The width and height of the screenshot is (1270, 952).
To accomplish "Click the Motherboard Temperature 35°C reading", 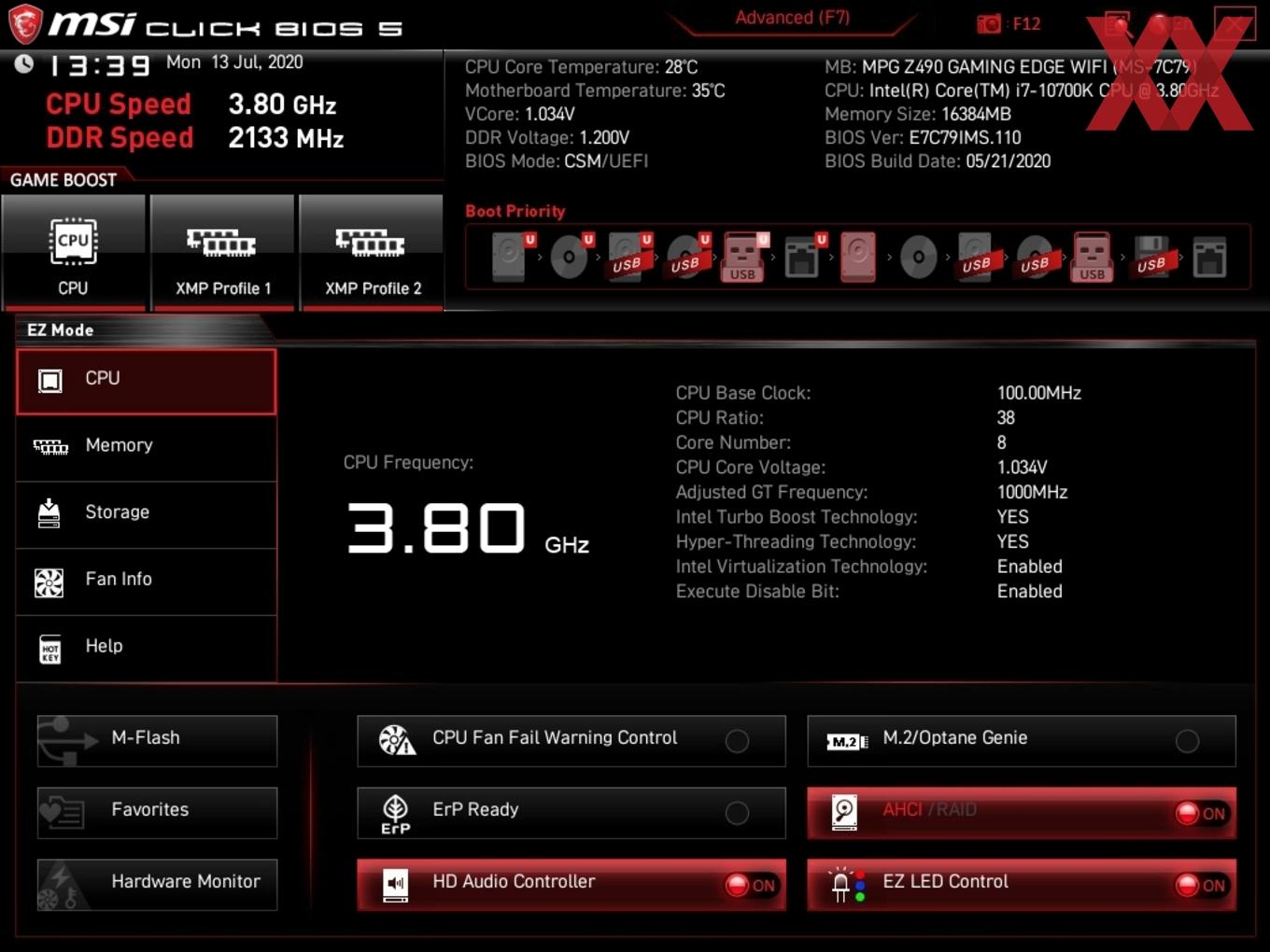I will (595, 91).
